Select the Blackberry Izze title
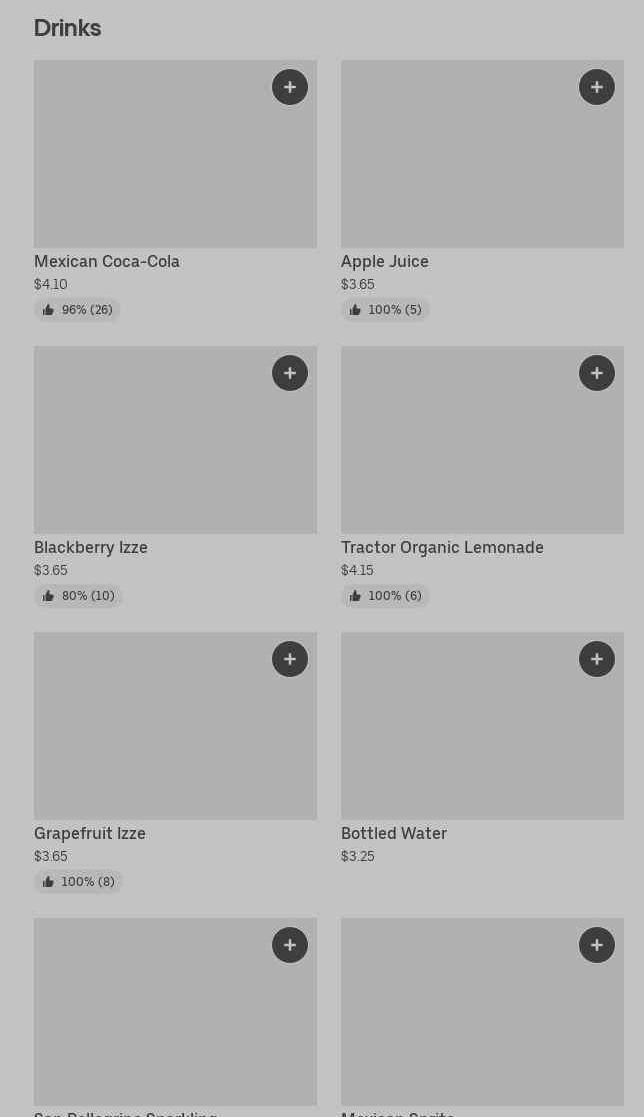Screen dimensions: 644x1117 (x=91, y=548)
